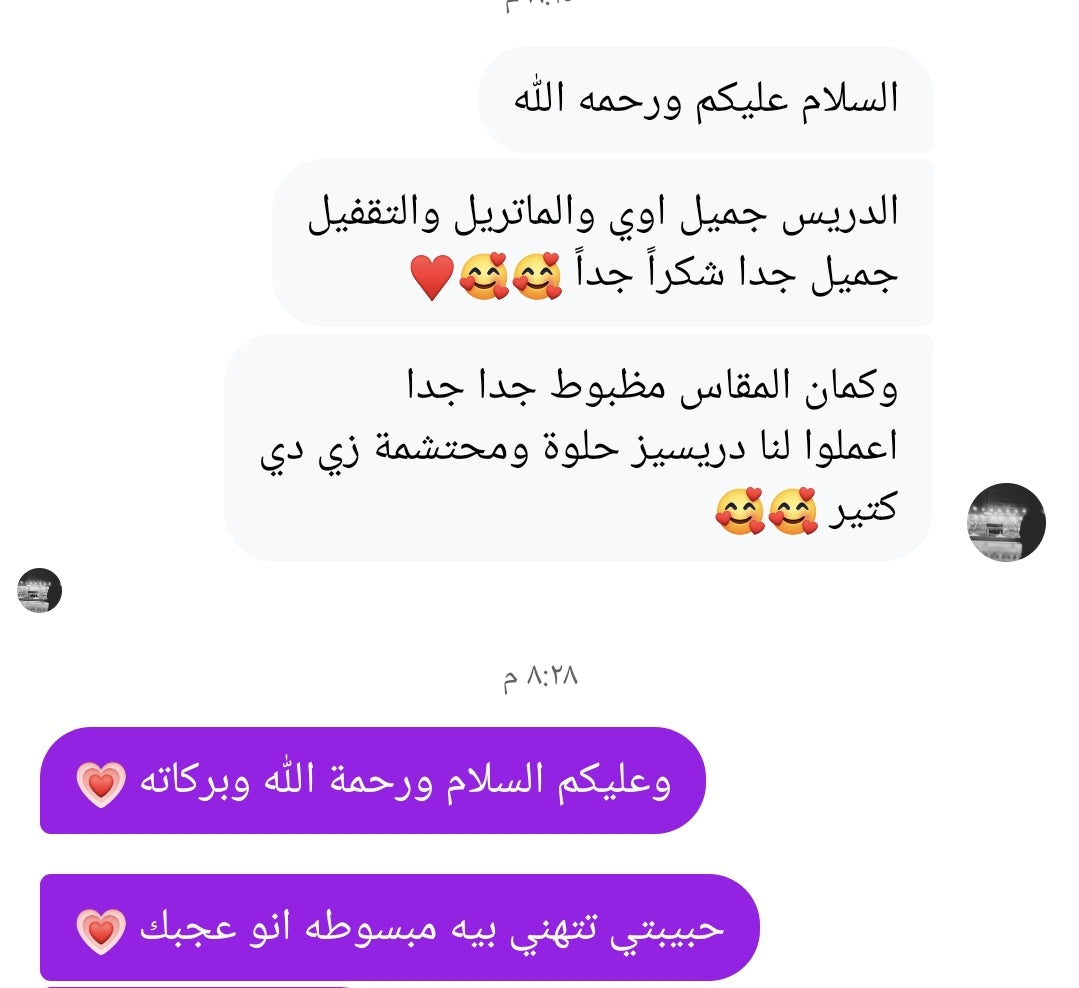Select the purple message حبيبتي تتهني بيه
This screenshot has height=988, width=1079.
pyautogui.click(x=400, y=927)
